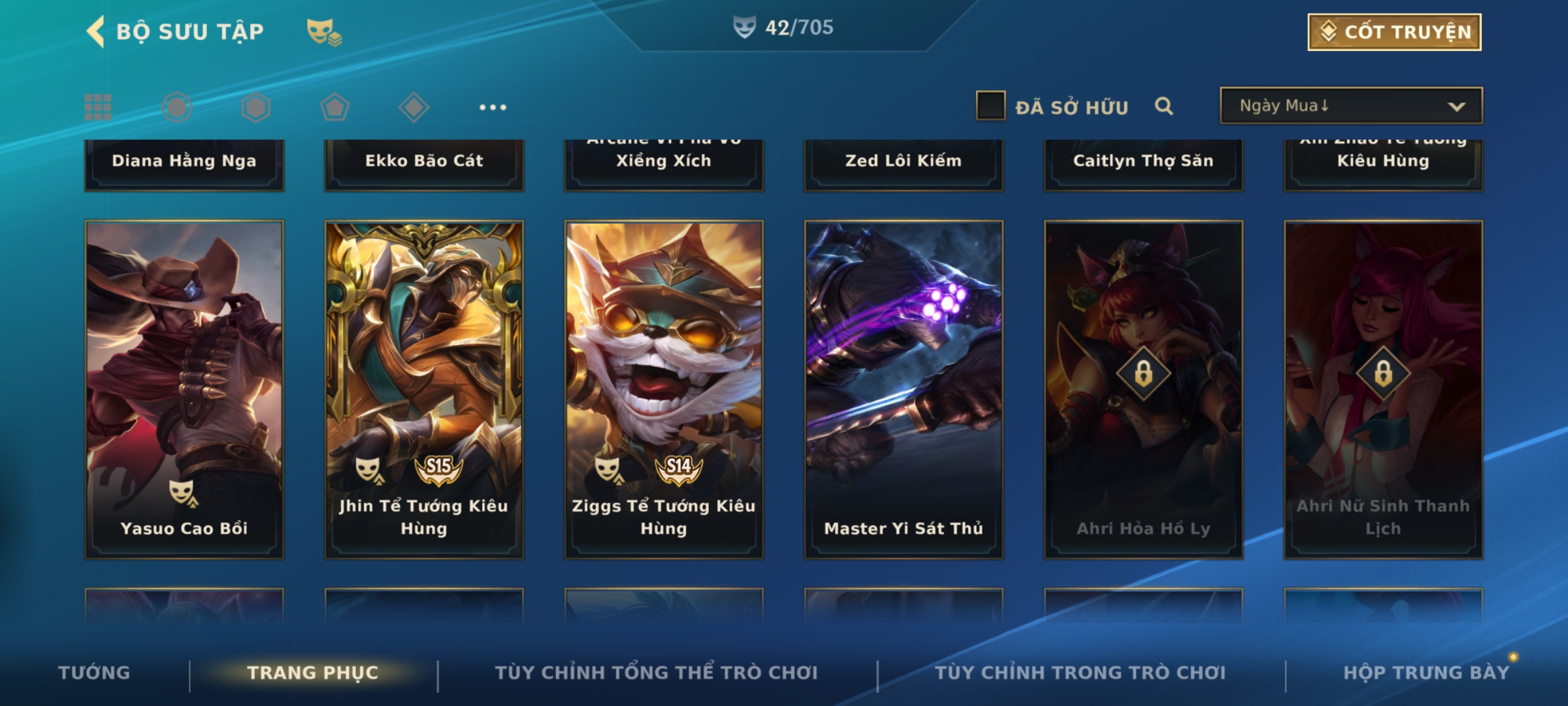Select the diamond rarity filter icon
1568x706 pixels.
414,107
